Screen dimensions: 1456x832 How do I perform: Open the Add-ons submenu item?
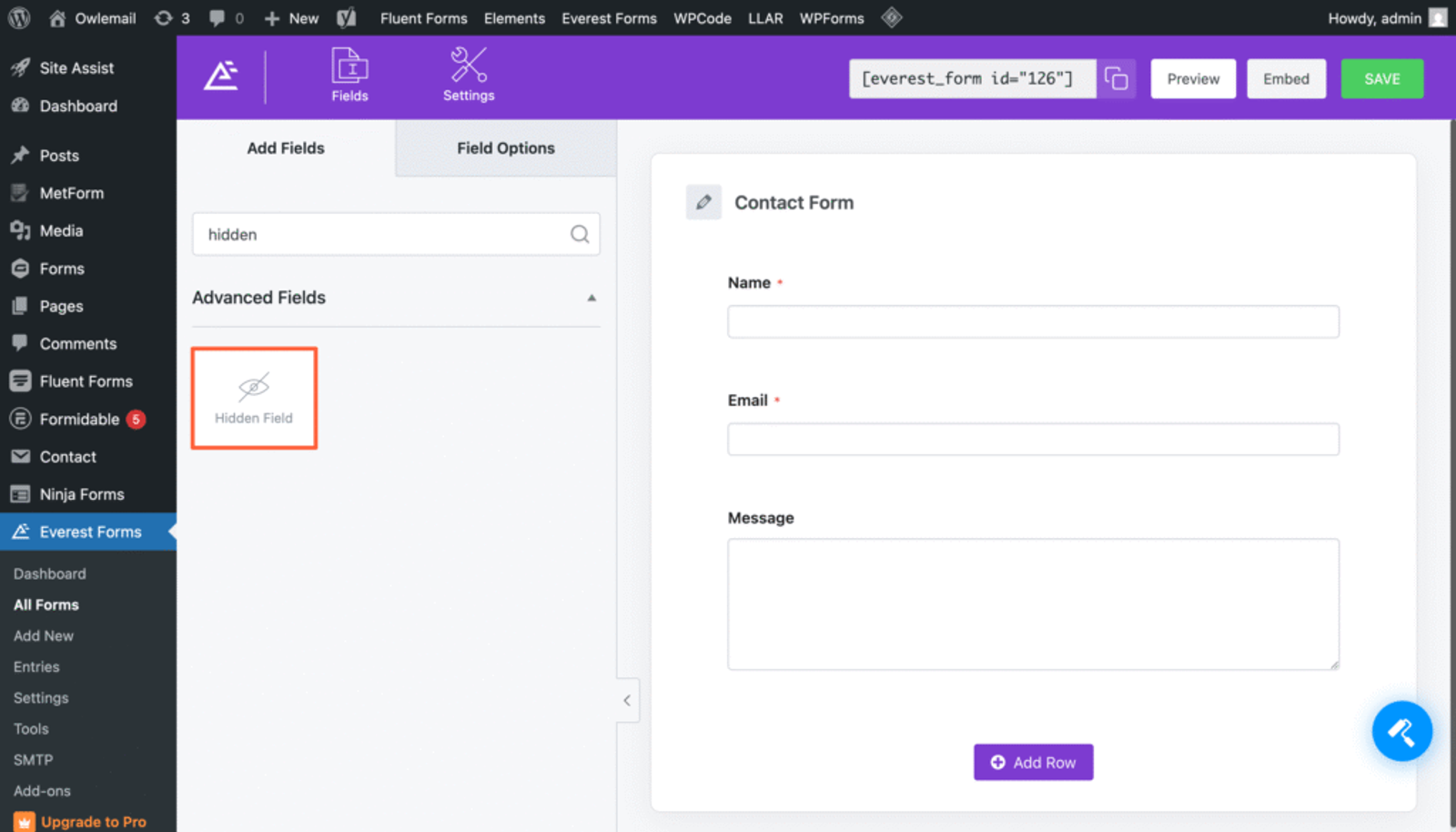42,790
